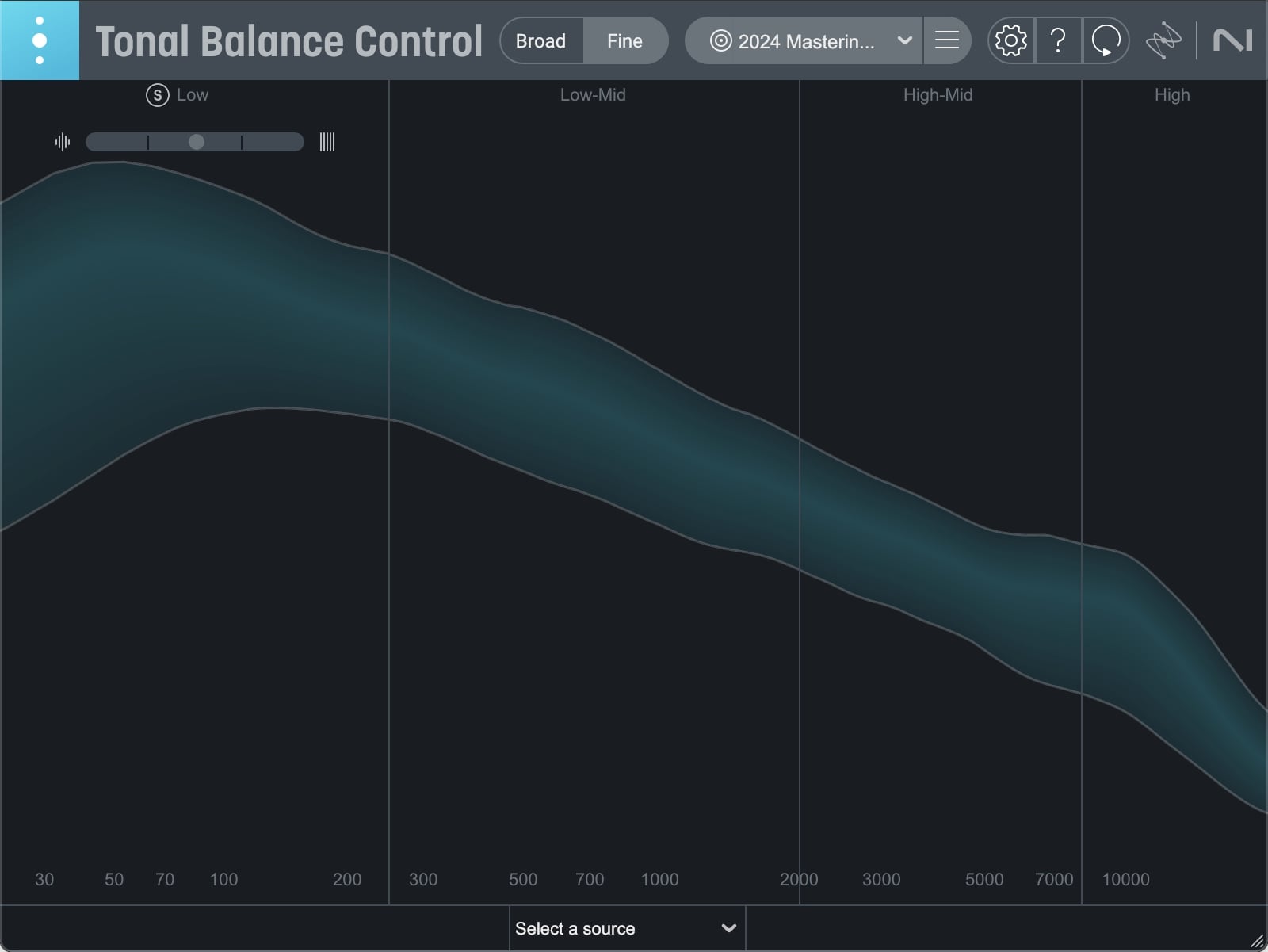Screen dimensions: 1268x952
Task: Select the Low-Mid band label
Action: pos(593,95)
